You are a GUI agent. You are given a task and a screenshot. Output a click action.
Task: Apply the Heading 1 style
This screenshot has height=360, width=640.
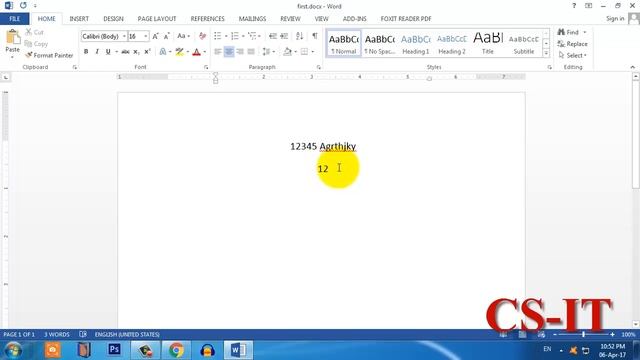coord(416,44)
